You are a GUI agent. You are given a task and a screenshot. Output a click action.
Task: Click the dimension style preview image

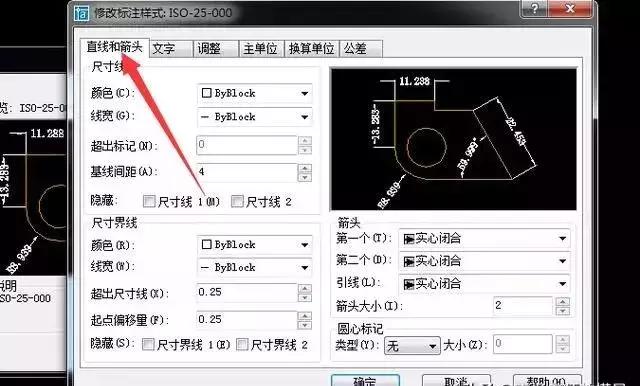tap(454, 139)
